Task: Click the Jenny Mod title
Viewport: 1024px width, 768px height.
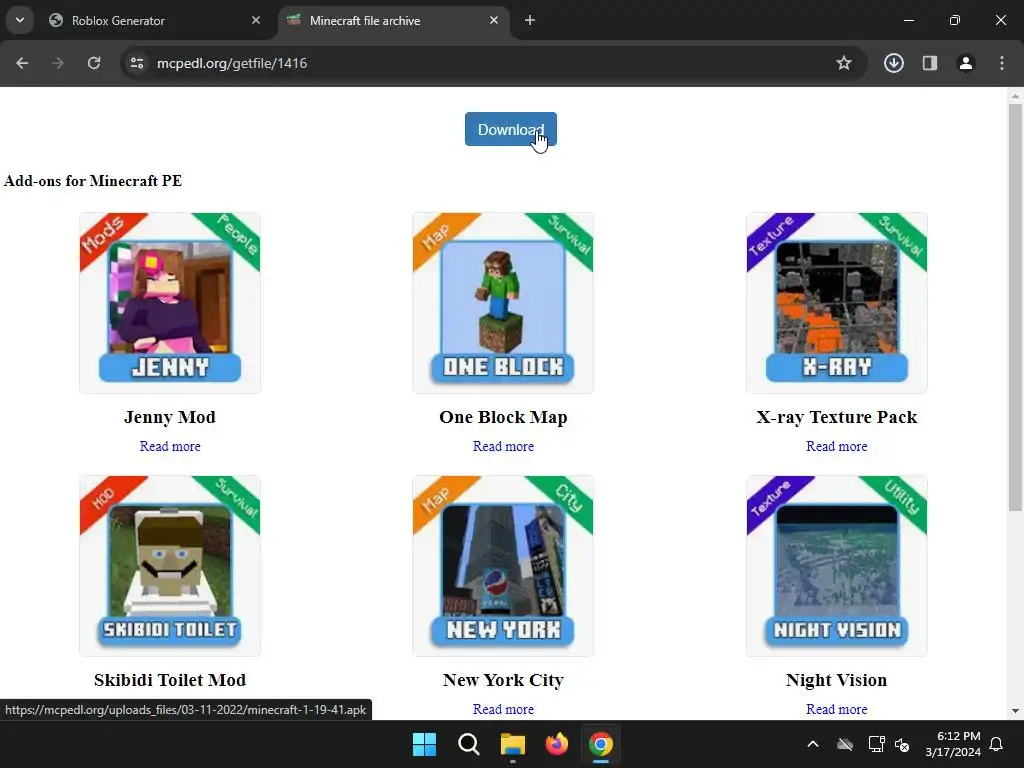Action: click(x=170, y=417)
